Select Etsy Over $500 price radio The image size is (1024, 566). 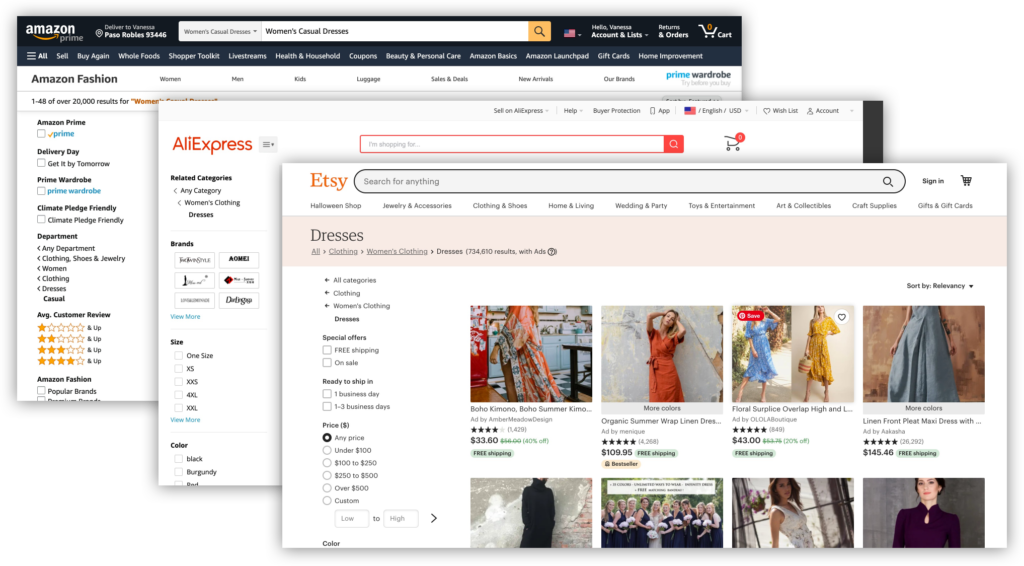point(327,488)
